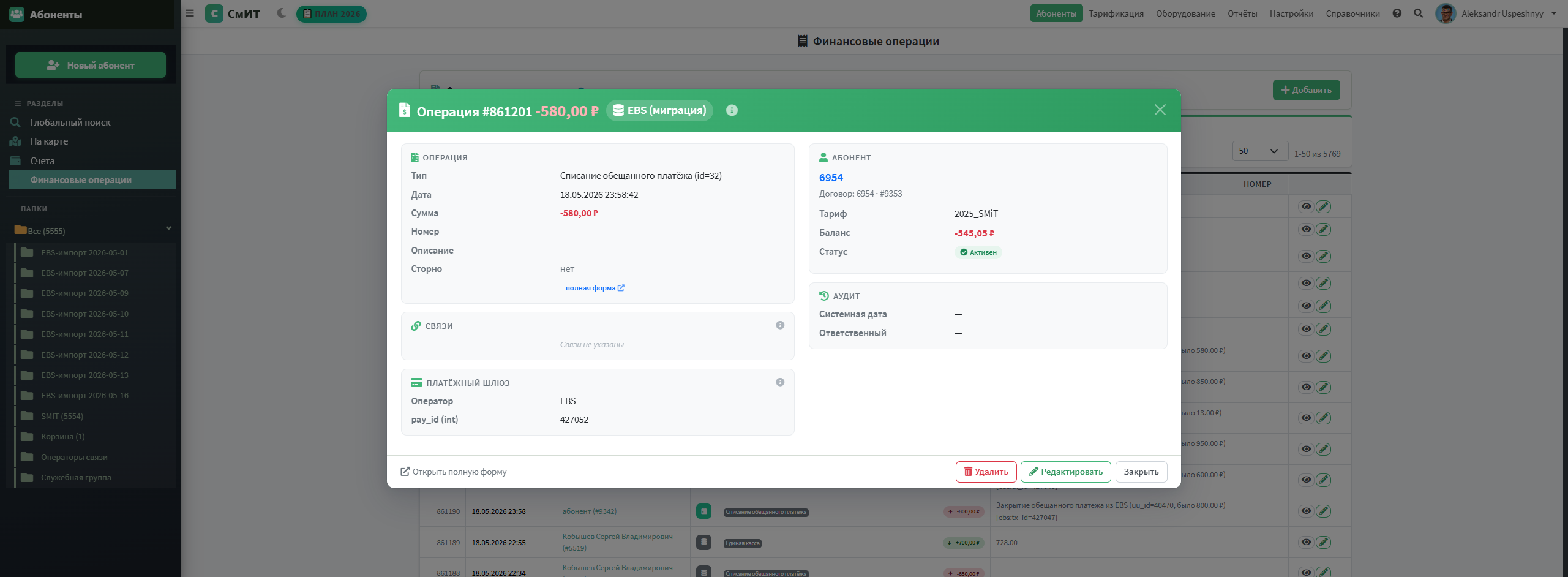Click the полная форма link
The width and height of the screenshot is (1568, 577).
(x=595, y=288)
